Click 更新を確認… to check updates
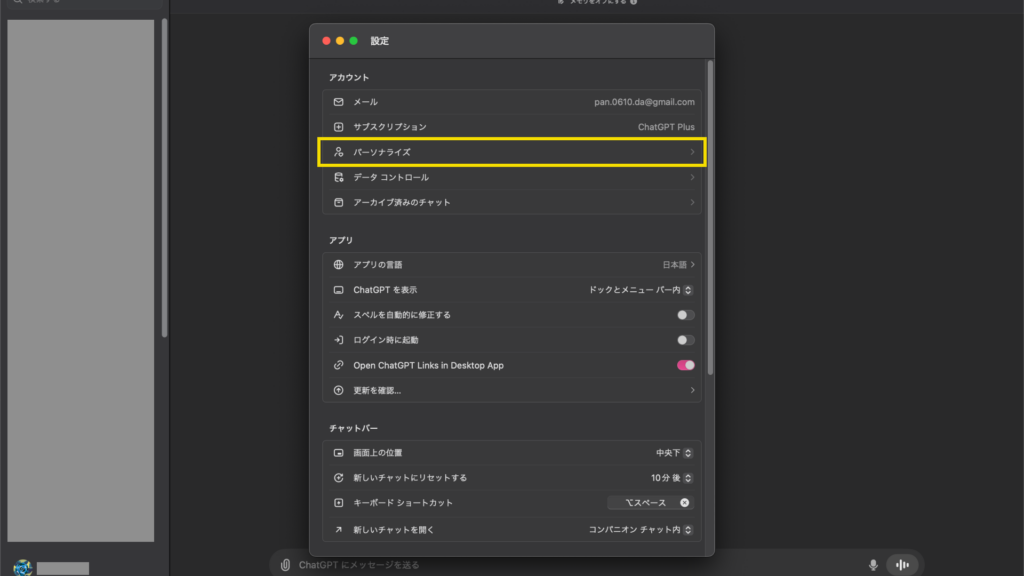The height and width of the screenshot is (576, 1024). click(512, 390)
